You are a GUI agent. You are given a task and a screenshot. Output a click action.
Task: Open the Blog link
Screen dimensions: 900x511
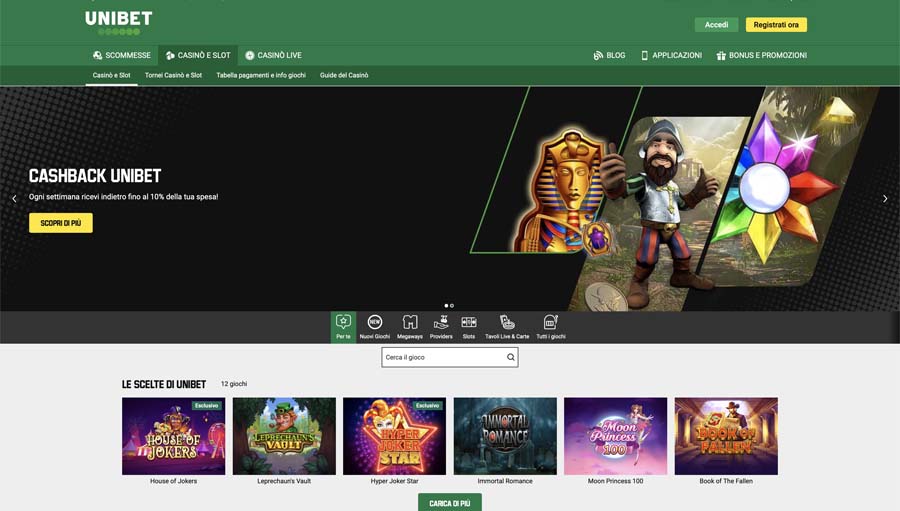pos(609,55)
